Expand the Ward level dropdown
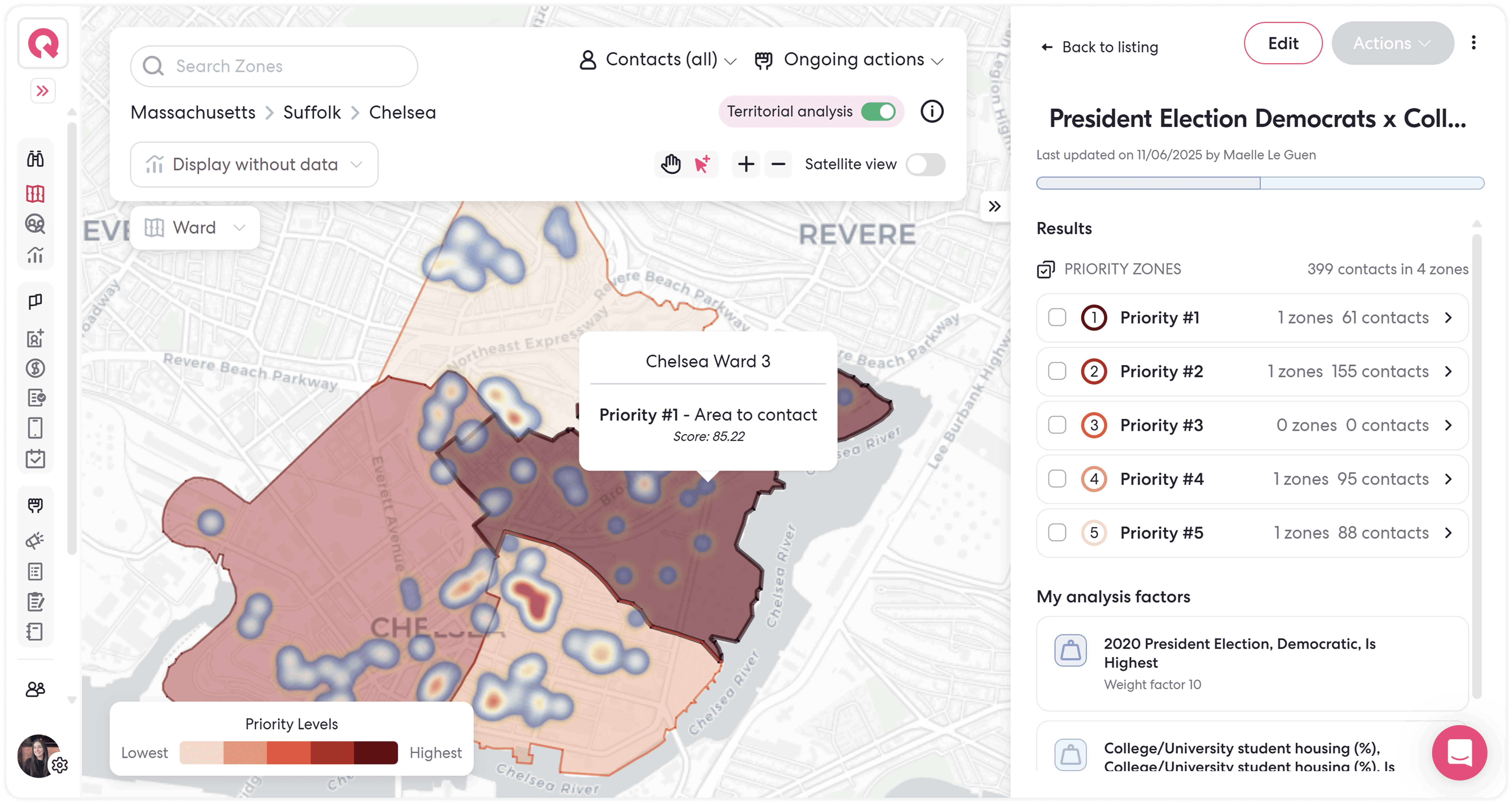Screen dimensions: 1512x804 click(195, 228)
